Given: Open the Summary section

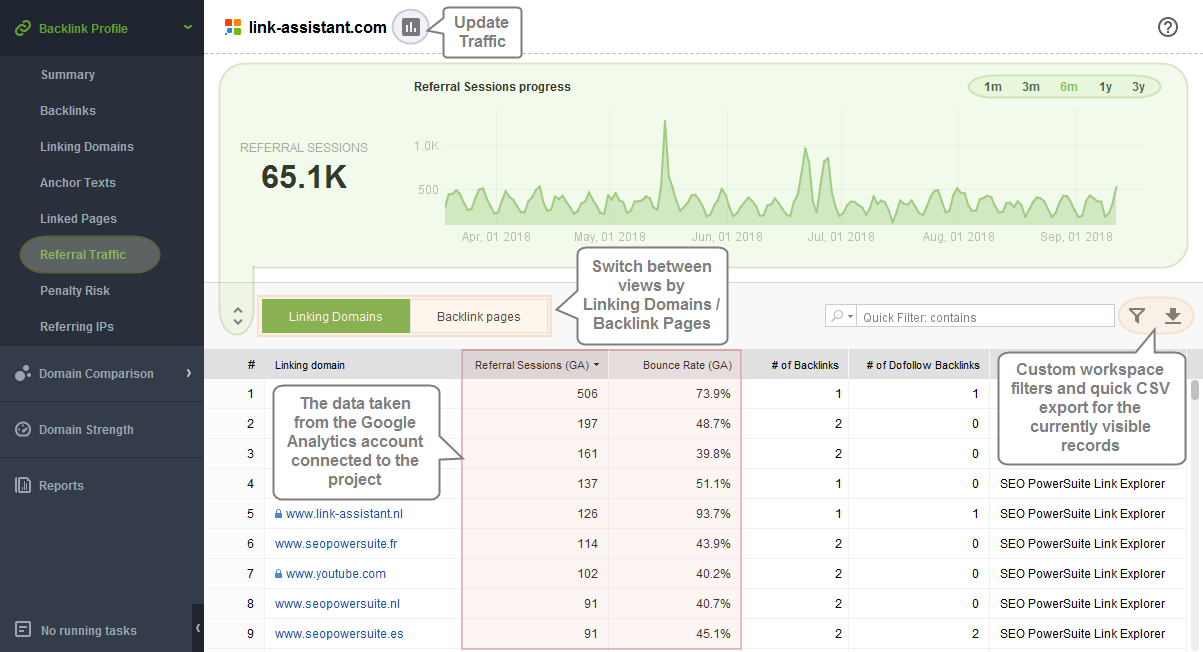Looking at the screenshot, I should [68, 75].
